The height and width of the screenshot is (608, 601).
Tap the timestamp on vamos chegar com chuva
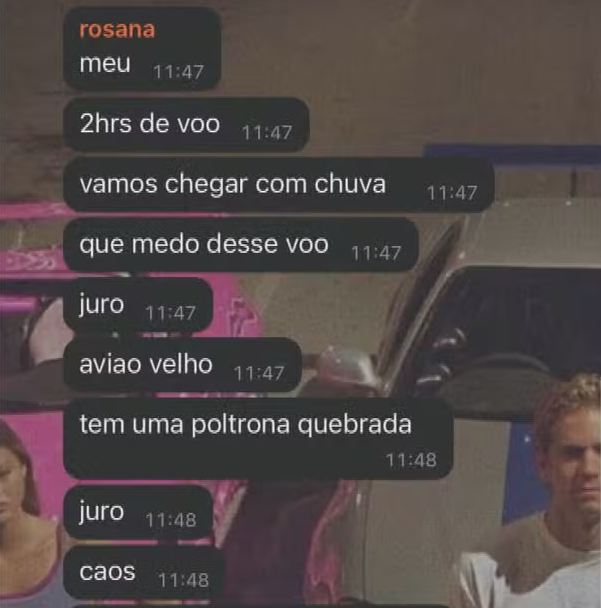[452, 193]
